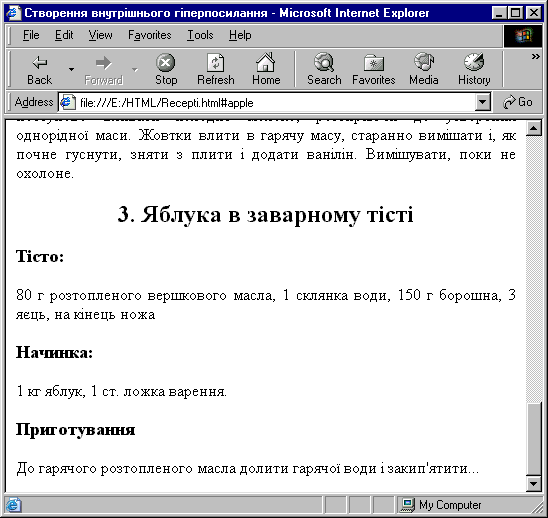Open the Favorites menu in the menu bar
Screen dimensions: 548x518
click(150, 35)
